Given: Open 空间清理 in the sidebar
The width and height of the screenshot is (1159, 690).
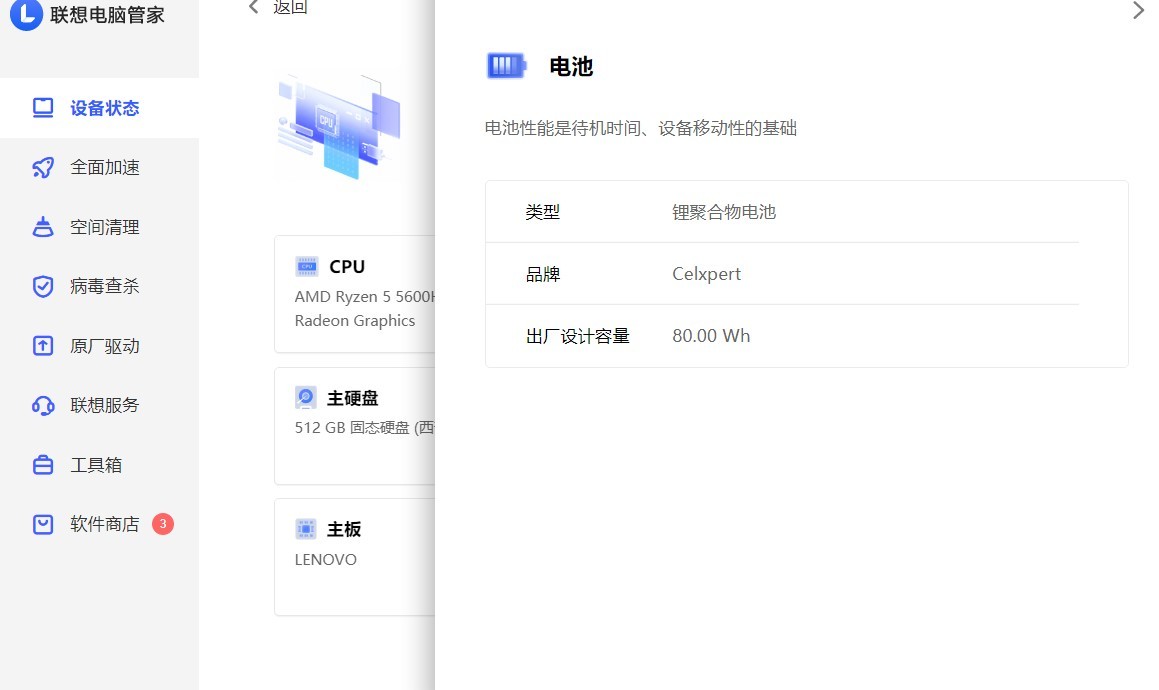Looking at the screenshot, I should [99, 227].
